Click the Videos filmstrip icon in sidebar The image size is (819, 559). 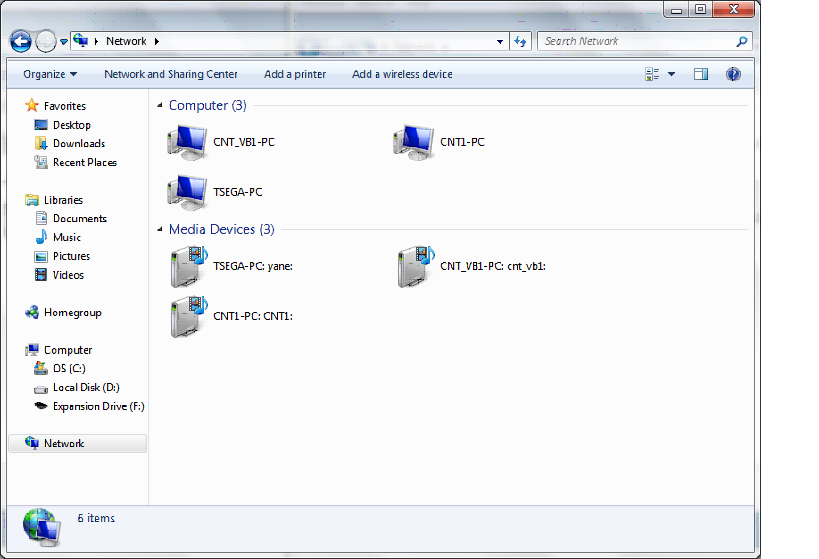[41, 275]
